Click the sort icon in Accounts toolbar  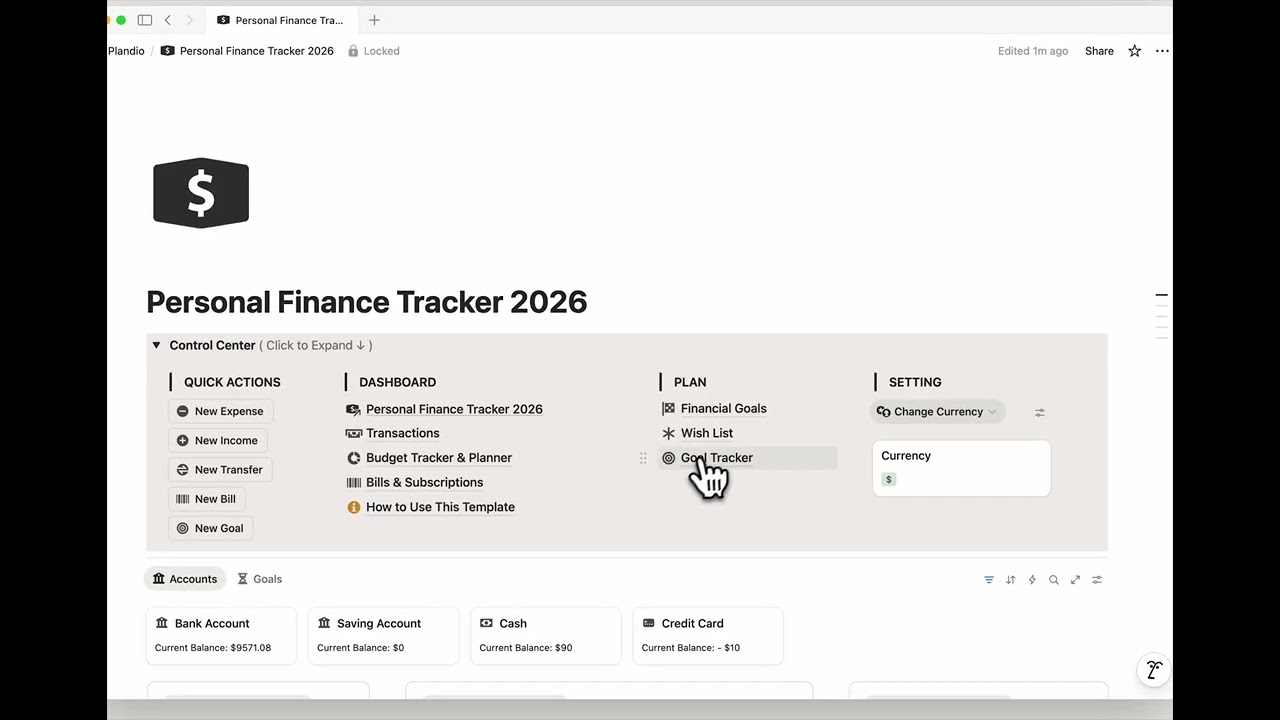[x=1010, y=580]
